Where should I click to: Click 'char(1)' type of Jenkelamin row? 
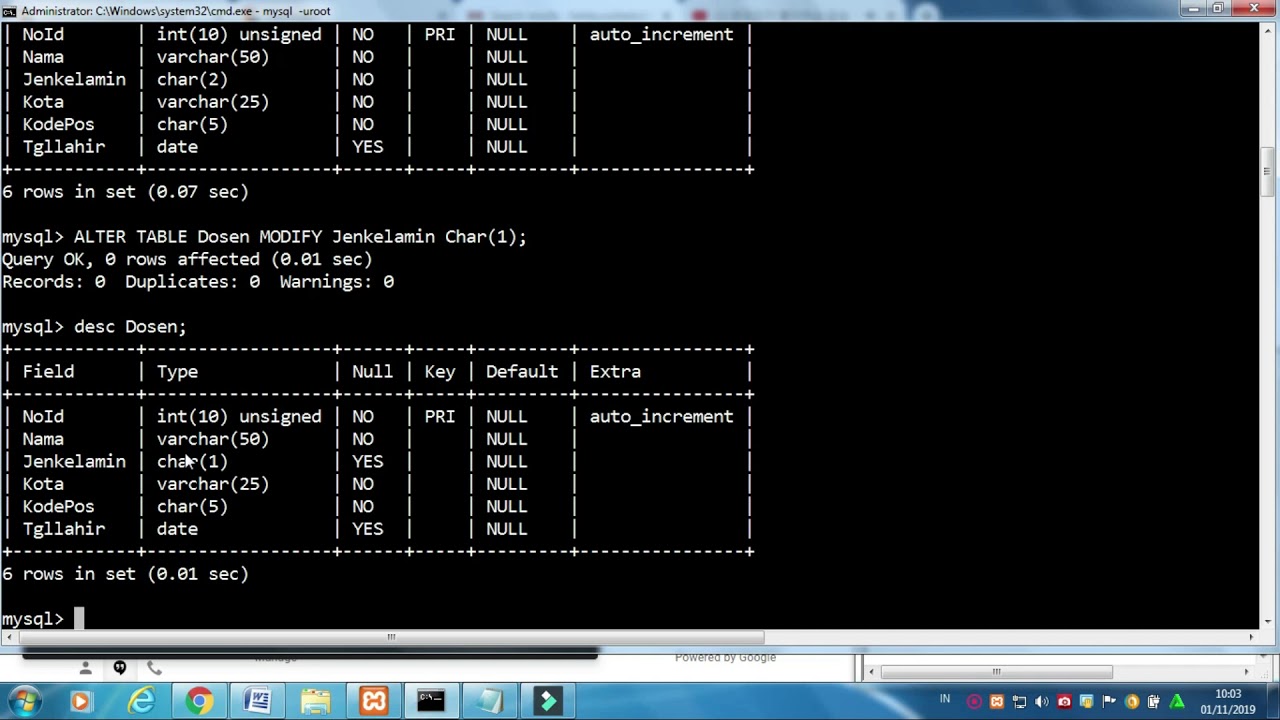pos(192,462)
